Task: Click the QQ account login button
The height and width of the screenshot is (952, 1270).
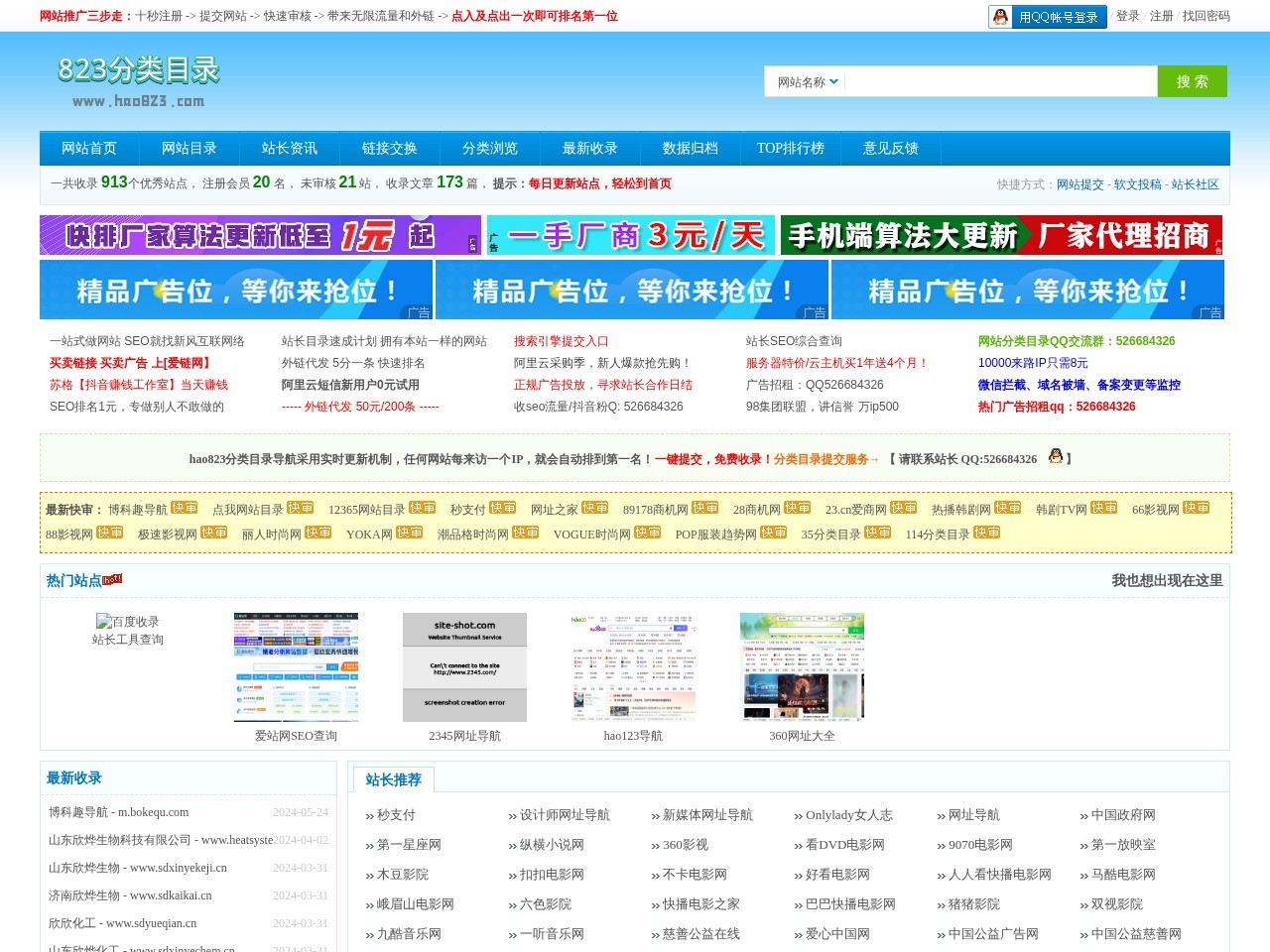Action: 1048,17
